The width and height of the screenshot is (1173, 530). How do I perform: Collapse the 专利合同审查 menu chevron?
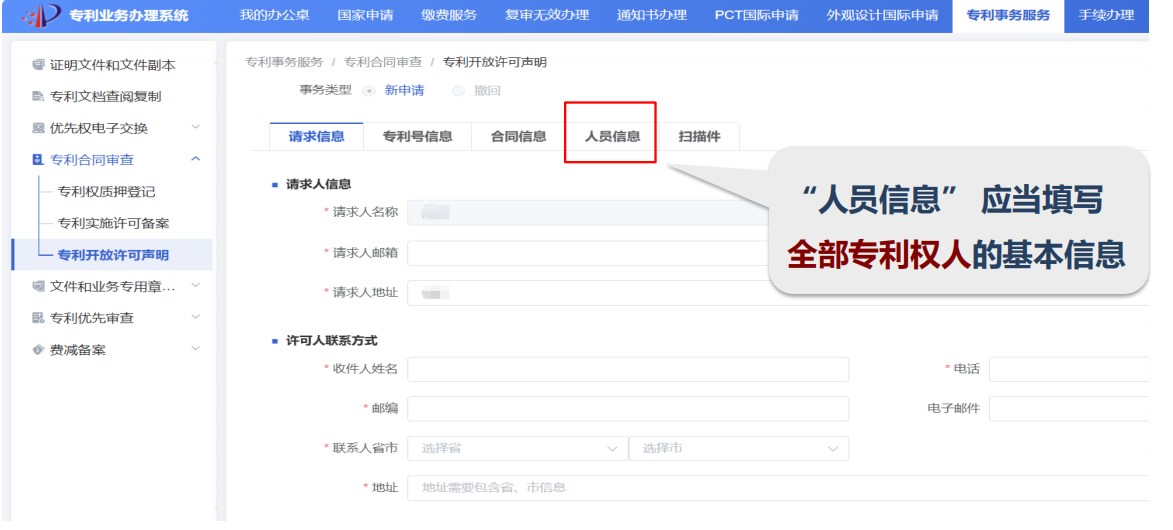[195, 160]
